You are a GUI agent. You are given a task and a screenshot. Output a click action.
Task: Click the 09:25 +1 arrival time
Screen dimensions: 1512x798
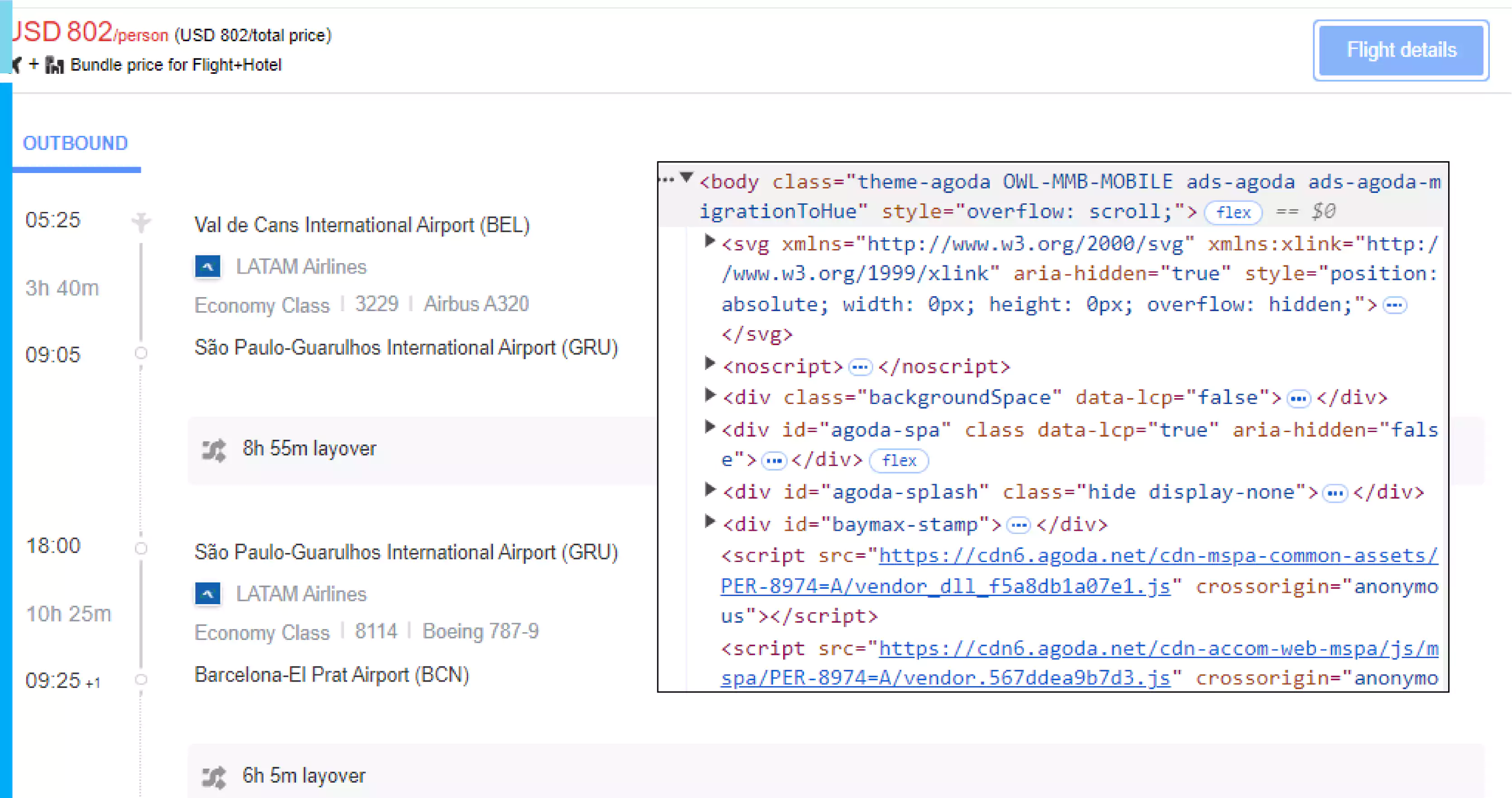[63, 681]
